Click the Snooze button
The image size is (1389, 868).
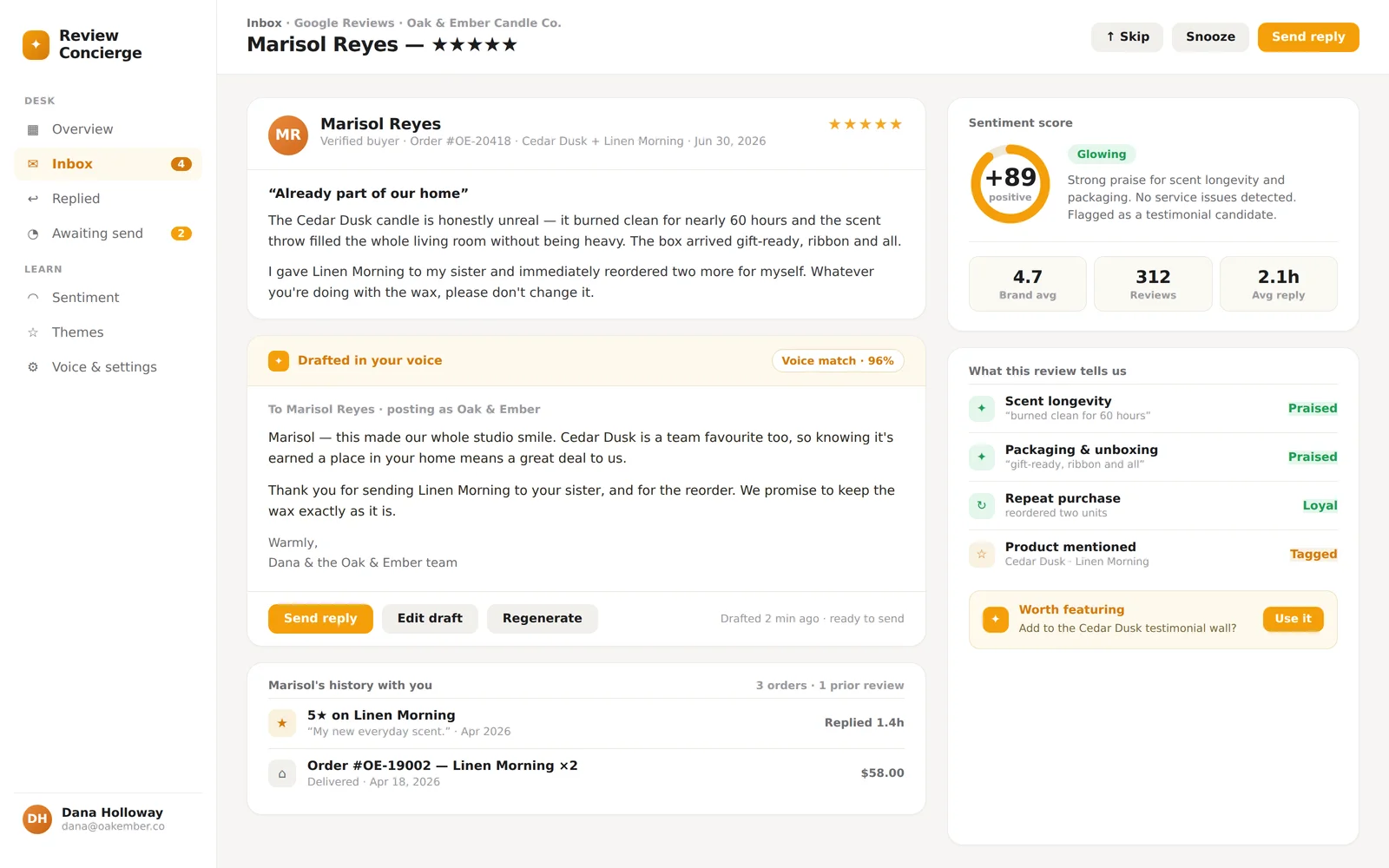pyautogui.click(x=1210, y=37)
